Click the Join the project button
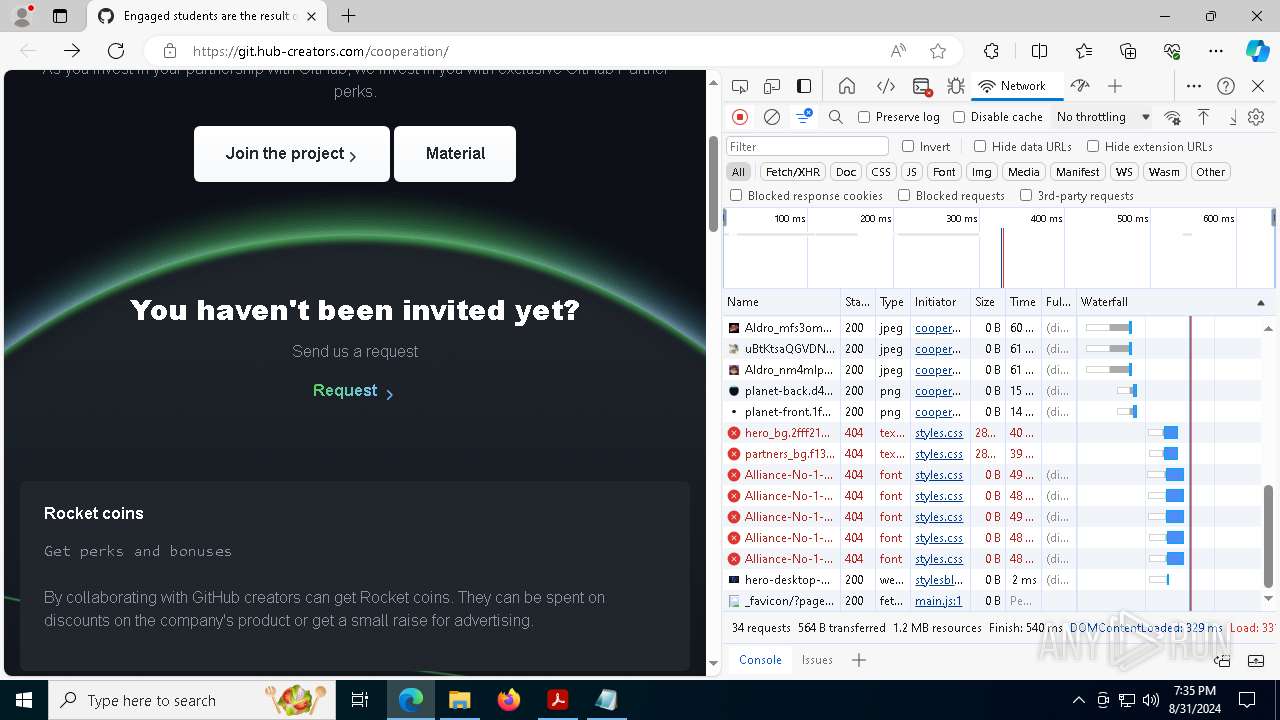Screen dimensions: 1280x720 point(291,154)
